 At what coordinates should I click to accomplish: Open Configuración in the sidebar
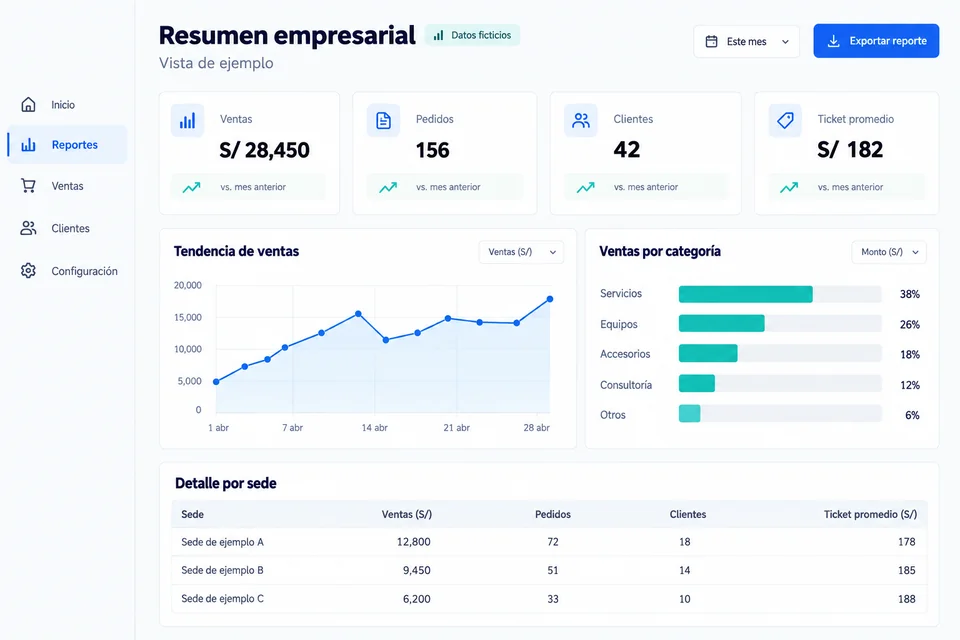pos(67,271)
